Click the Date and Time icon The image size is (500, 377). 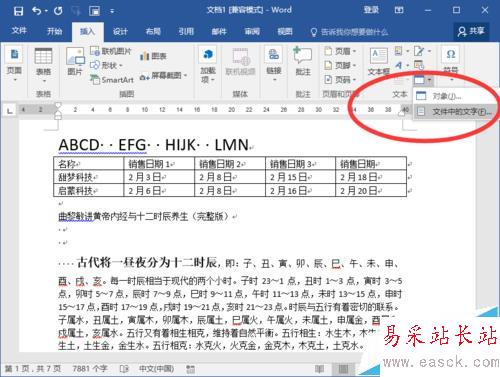pos(419,65)
